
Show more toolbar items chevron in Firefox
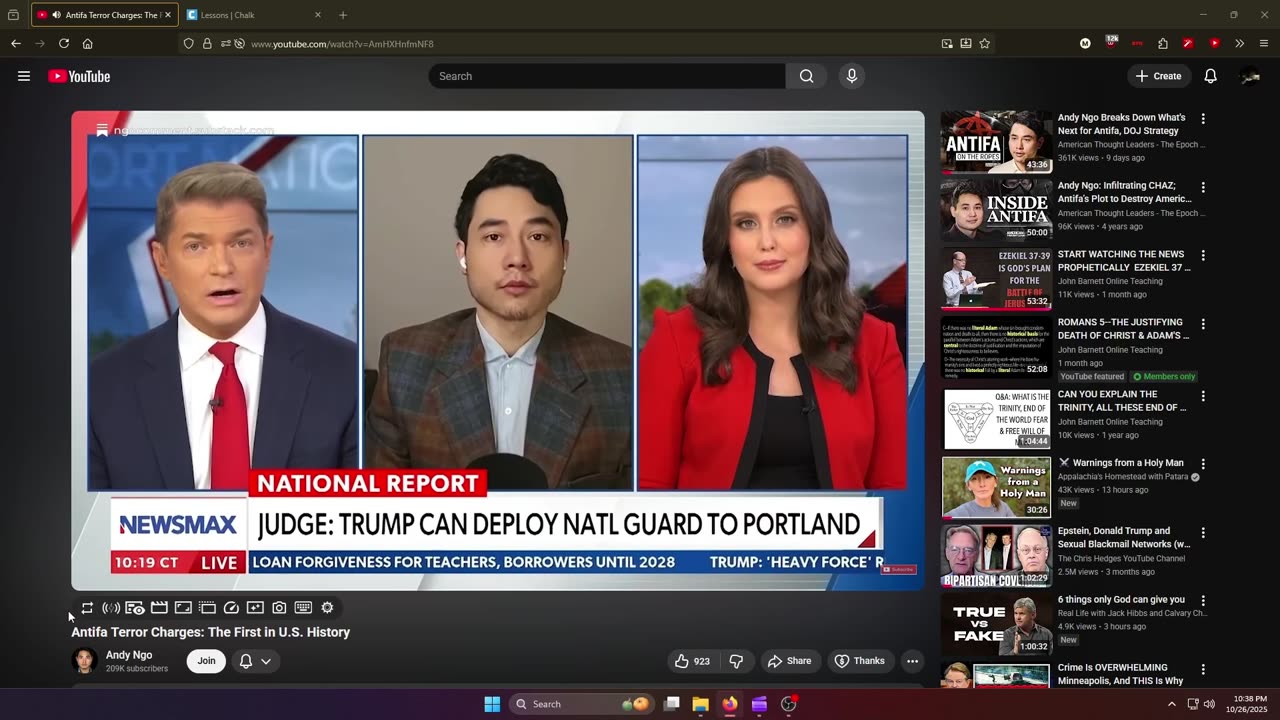(x=1240, y=44)
